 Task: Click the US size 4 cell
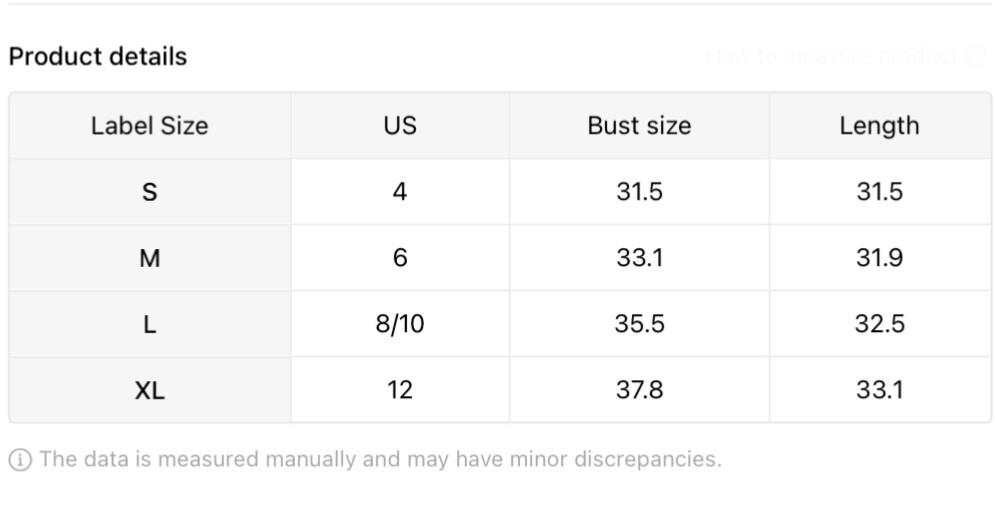[x=400, y=192]
